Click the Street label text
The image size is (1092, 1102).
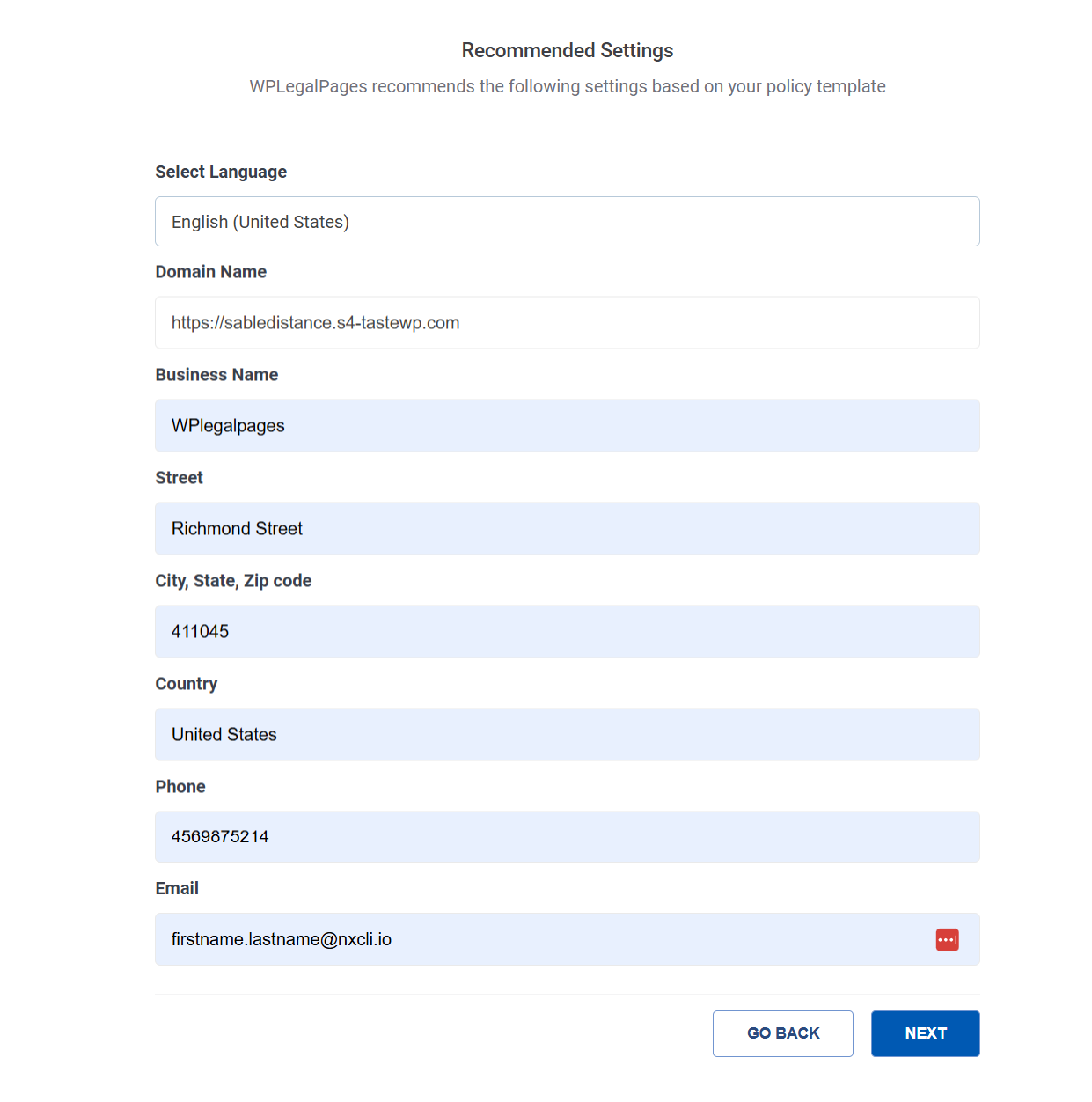179,478
